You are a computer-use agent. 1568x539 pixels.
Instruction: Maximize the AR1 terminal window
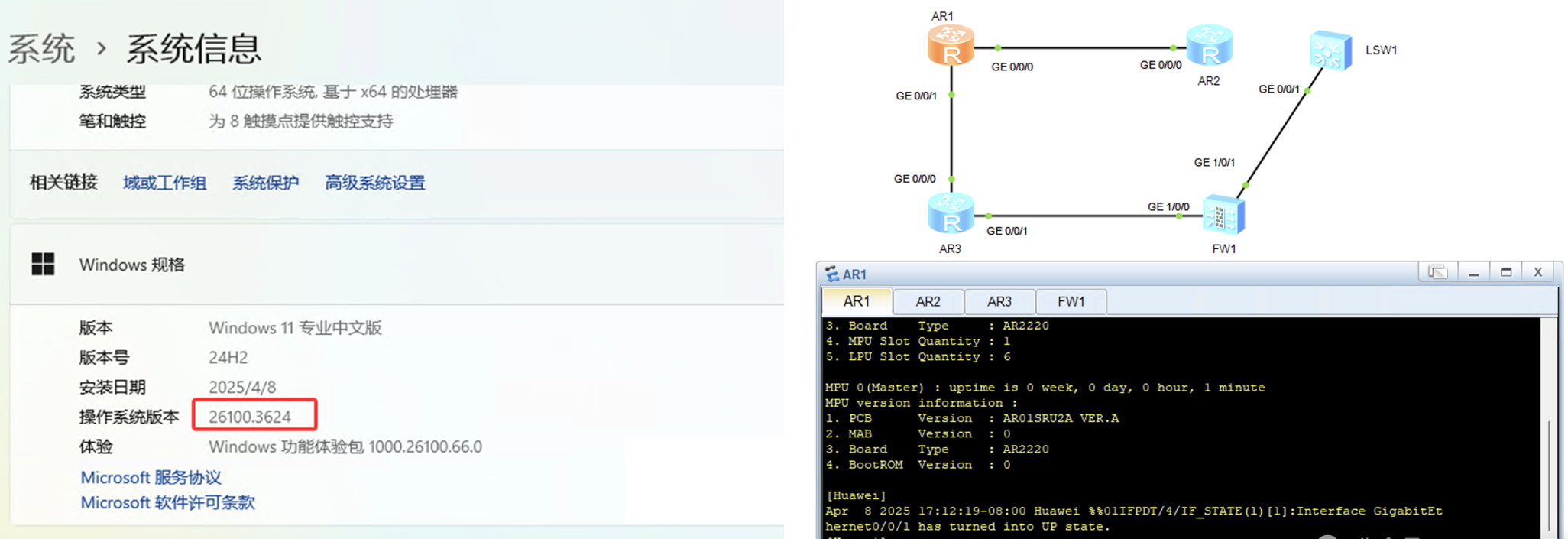tap(1506, 273)
